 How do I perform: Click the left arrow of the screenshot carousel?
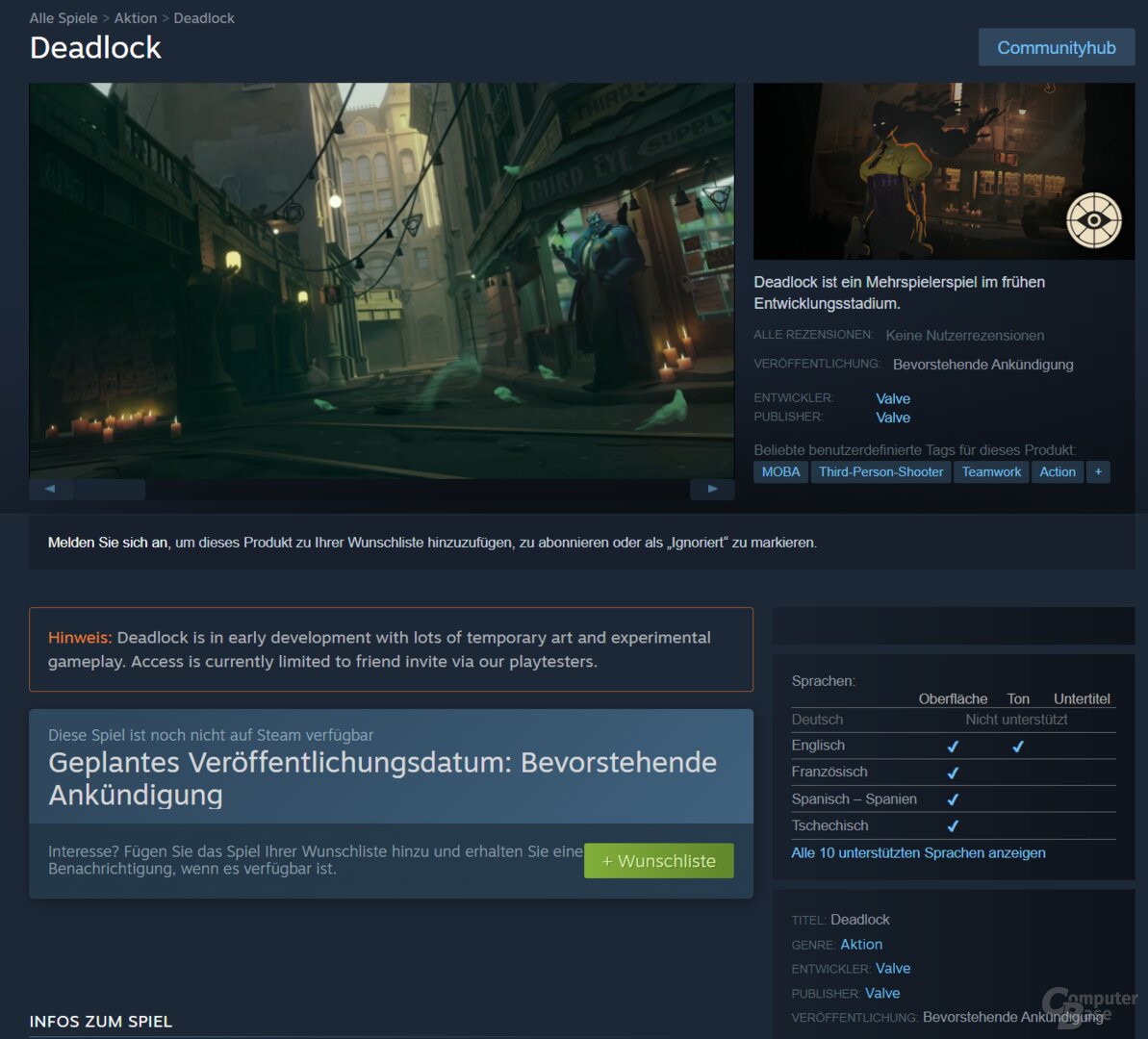(x=50, y=489)
